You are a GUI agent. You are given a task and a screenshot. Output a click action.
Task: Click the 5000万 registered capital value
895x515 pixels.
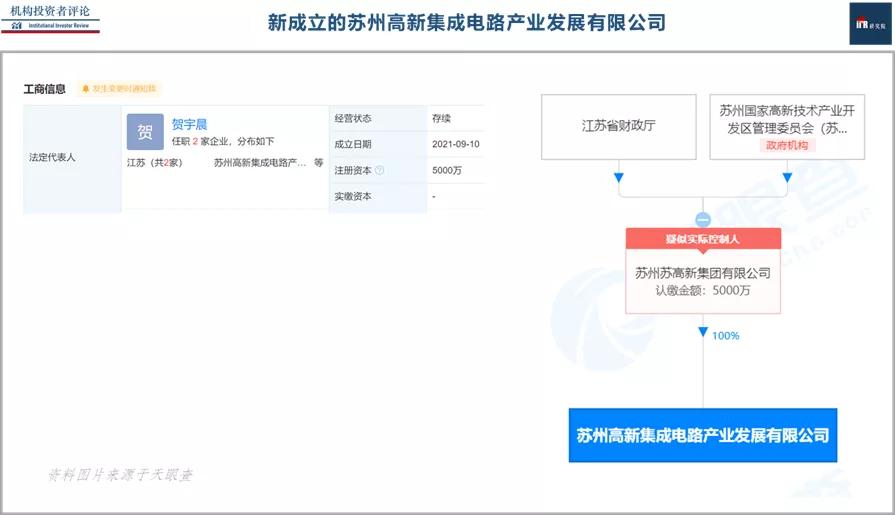point(447,170)
